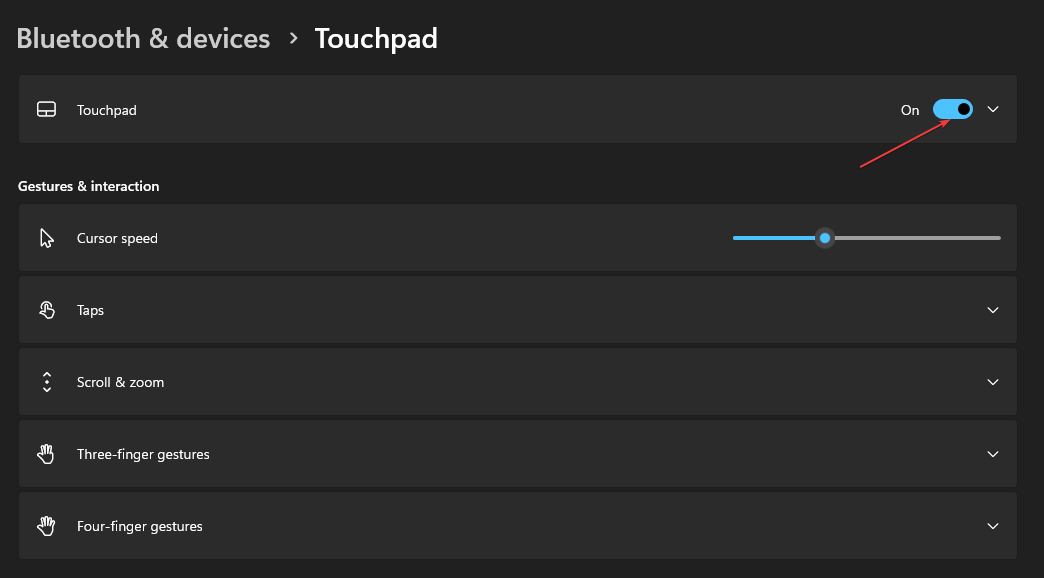
Task: Select the Three-finger gestures hand icon
Action: click(x=46, y=454)
